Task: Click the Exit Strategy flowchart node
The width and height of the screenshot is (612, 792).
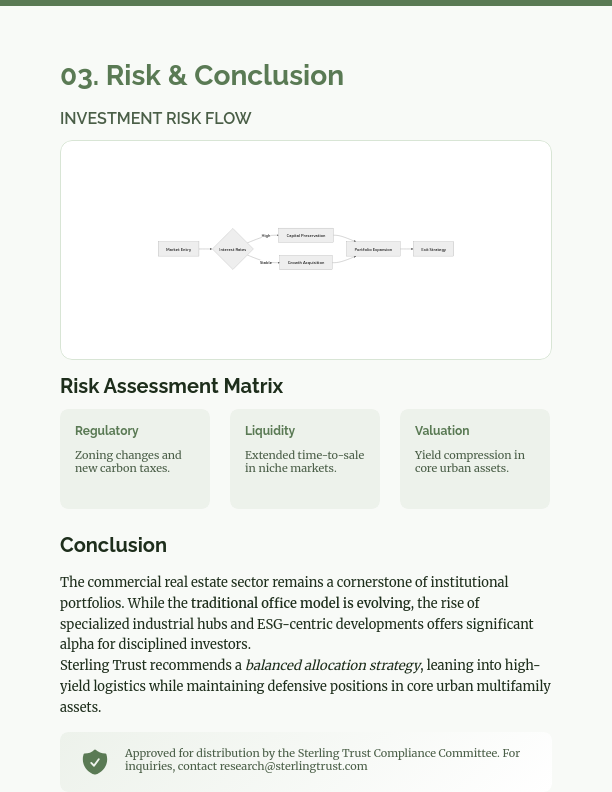Action: [433, 249]
